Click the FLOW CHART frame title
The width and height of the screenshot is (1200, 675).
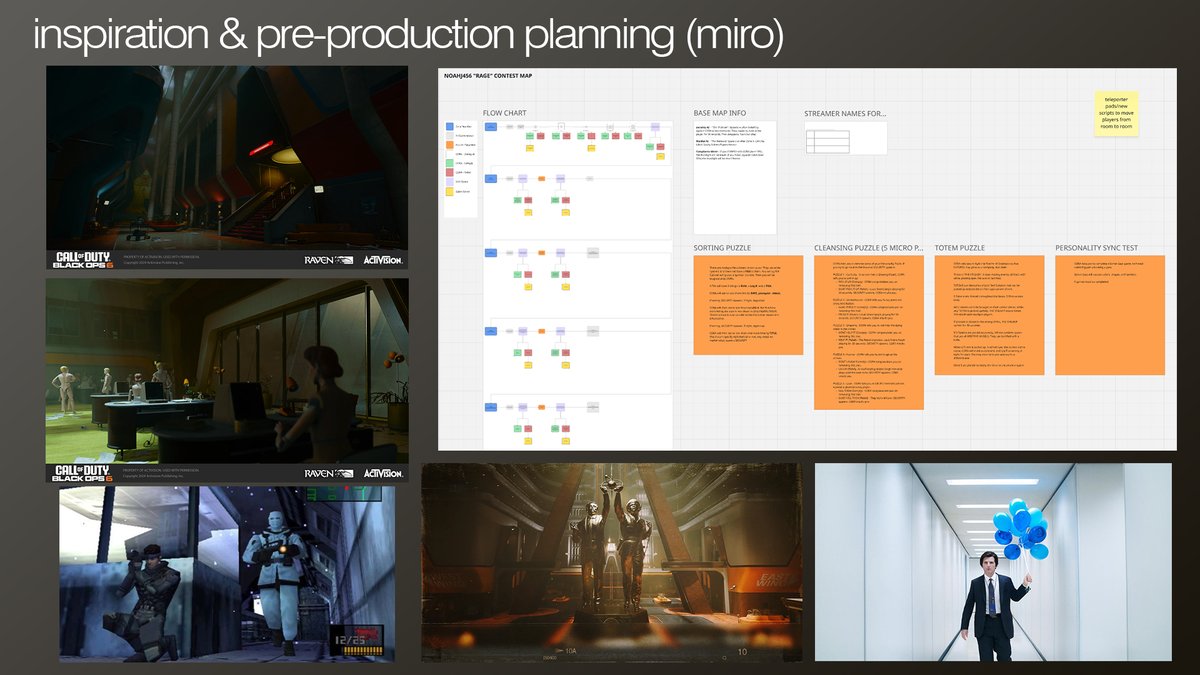coord(504,113)
